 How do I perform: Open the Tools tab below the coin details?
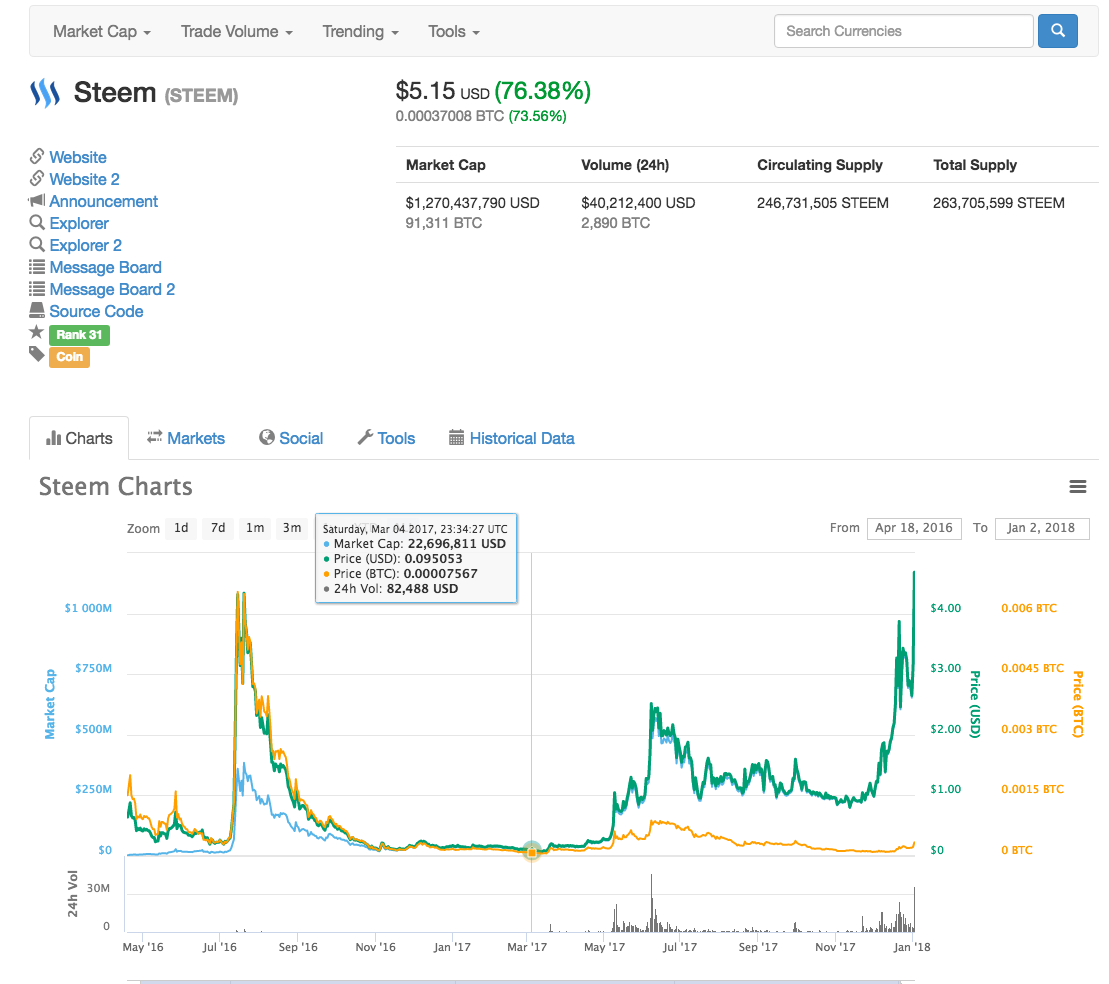tap(386, 439)
